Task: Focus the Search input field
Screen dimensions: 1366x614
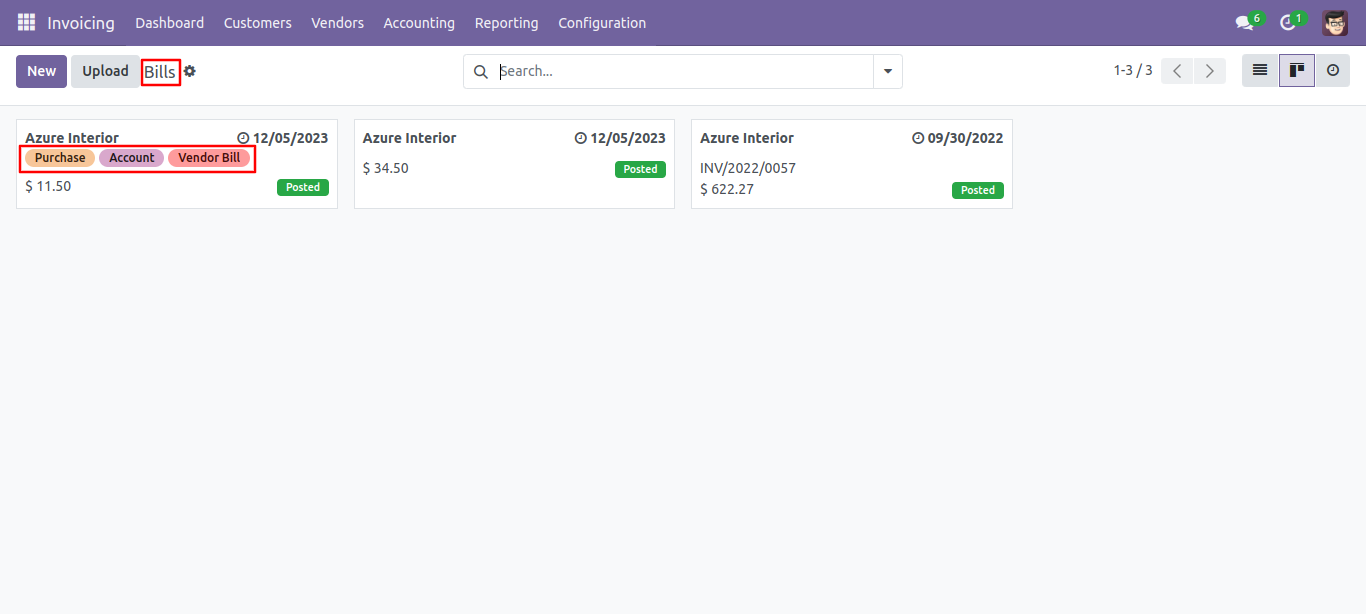Action: [x=685, y=71]
